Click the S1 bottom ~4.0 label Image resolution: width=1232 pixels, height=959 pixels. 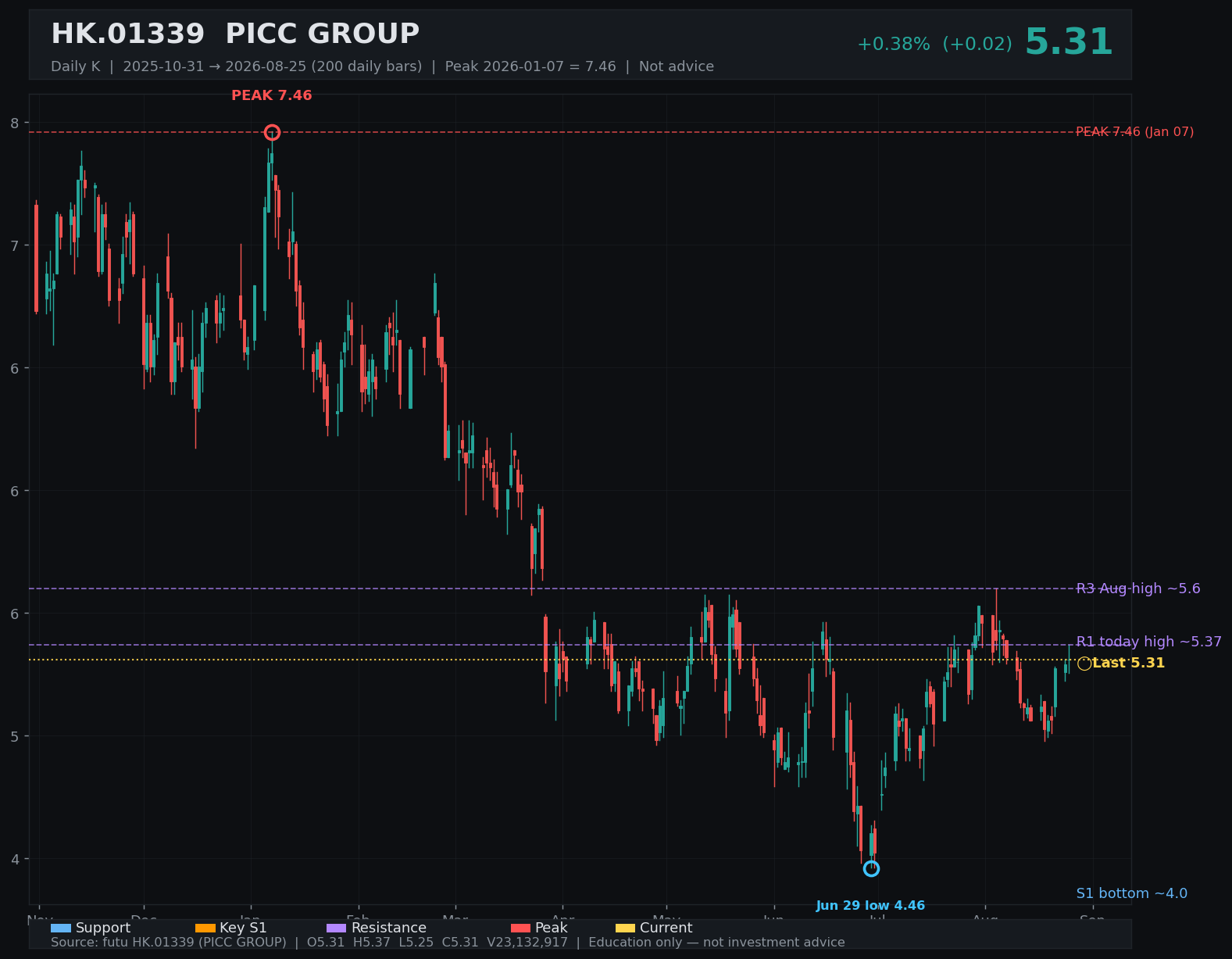pos(1131,893)
